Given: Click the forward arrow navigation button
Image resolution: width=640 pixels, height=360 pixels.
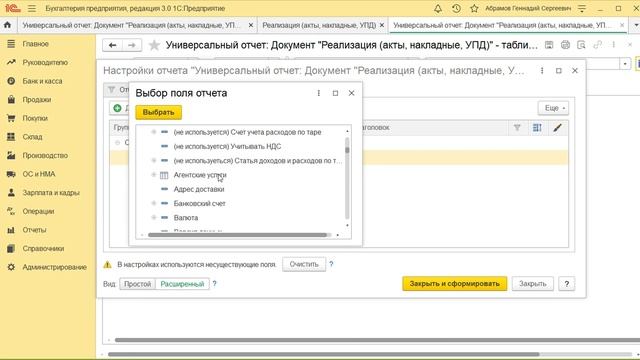Looking at the screenshot, I should (x=132, y=45).
